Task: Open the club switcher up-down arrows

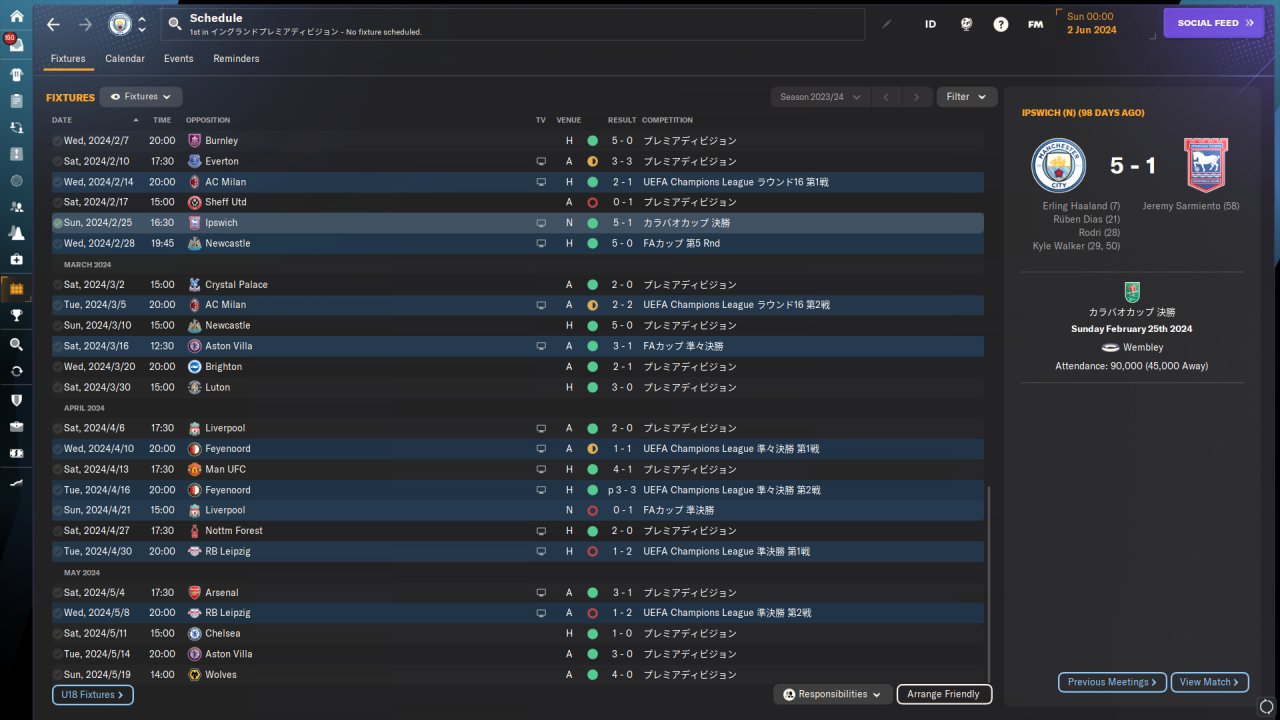Action: (142, 24)
